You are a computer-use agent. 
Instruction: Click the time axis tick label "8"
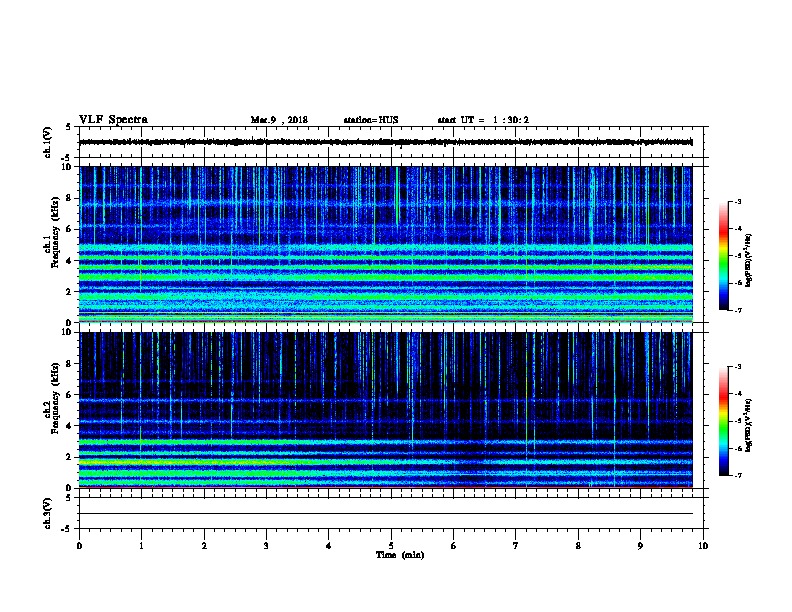(578, 546)
